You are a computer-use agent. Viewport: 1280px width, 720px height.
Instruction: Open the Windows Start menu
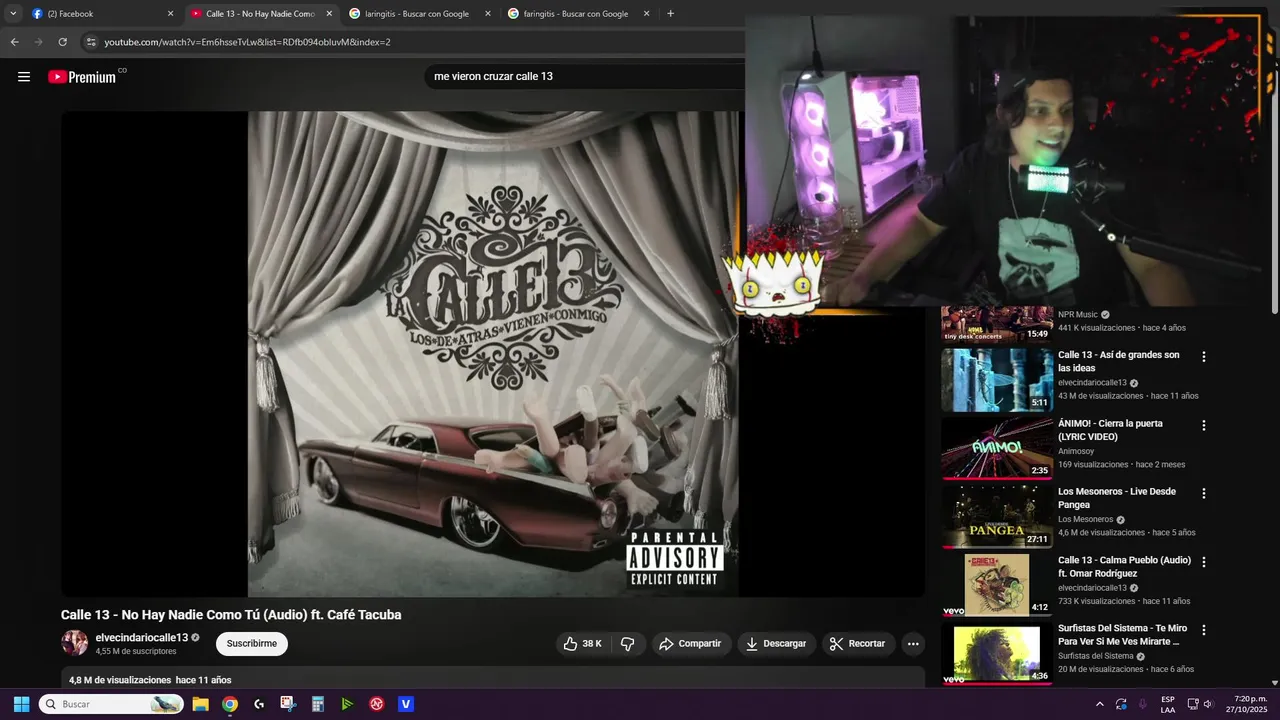(x=21, y=704)
